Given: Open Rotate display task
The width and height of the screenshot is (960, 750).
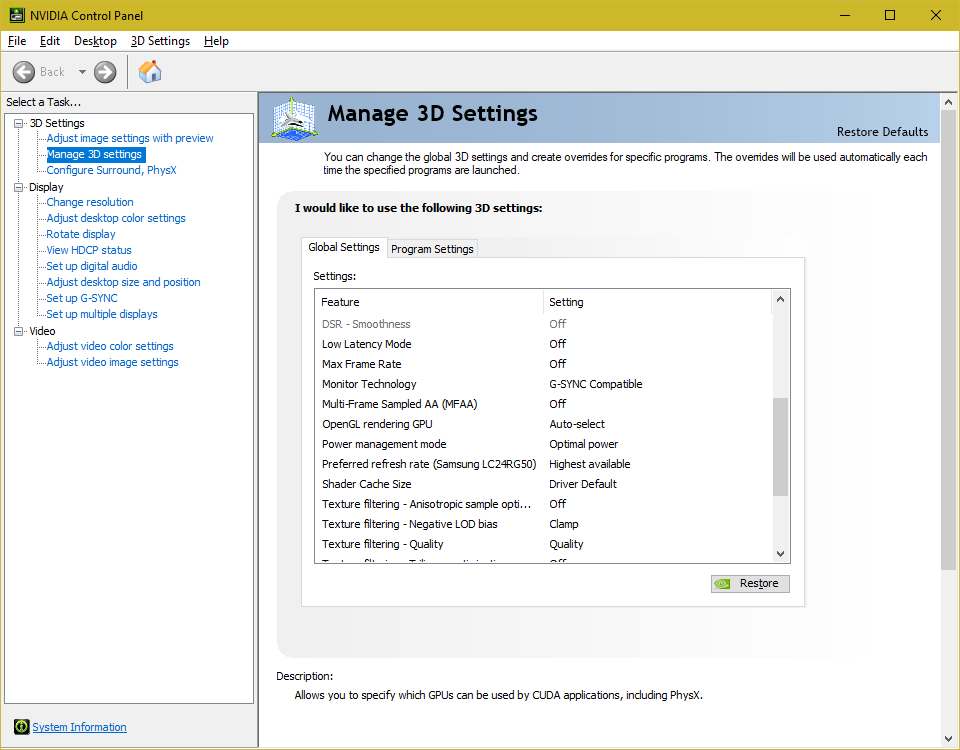Looking at the screenshot, I should (81, 234).
